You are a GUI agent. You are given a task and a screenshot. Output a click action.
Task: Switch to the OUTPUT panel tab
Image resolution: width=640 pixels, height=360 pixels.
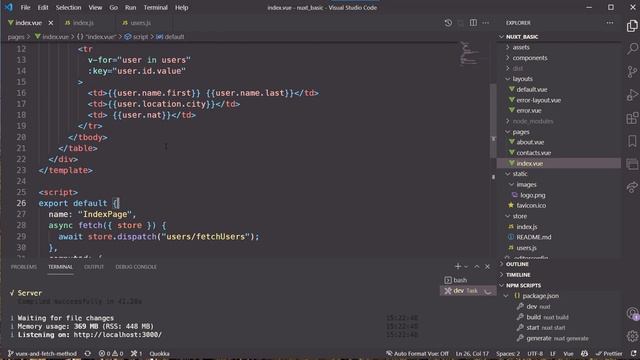[94, 267]
